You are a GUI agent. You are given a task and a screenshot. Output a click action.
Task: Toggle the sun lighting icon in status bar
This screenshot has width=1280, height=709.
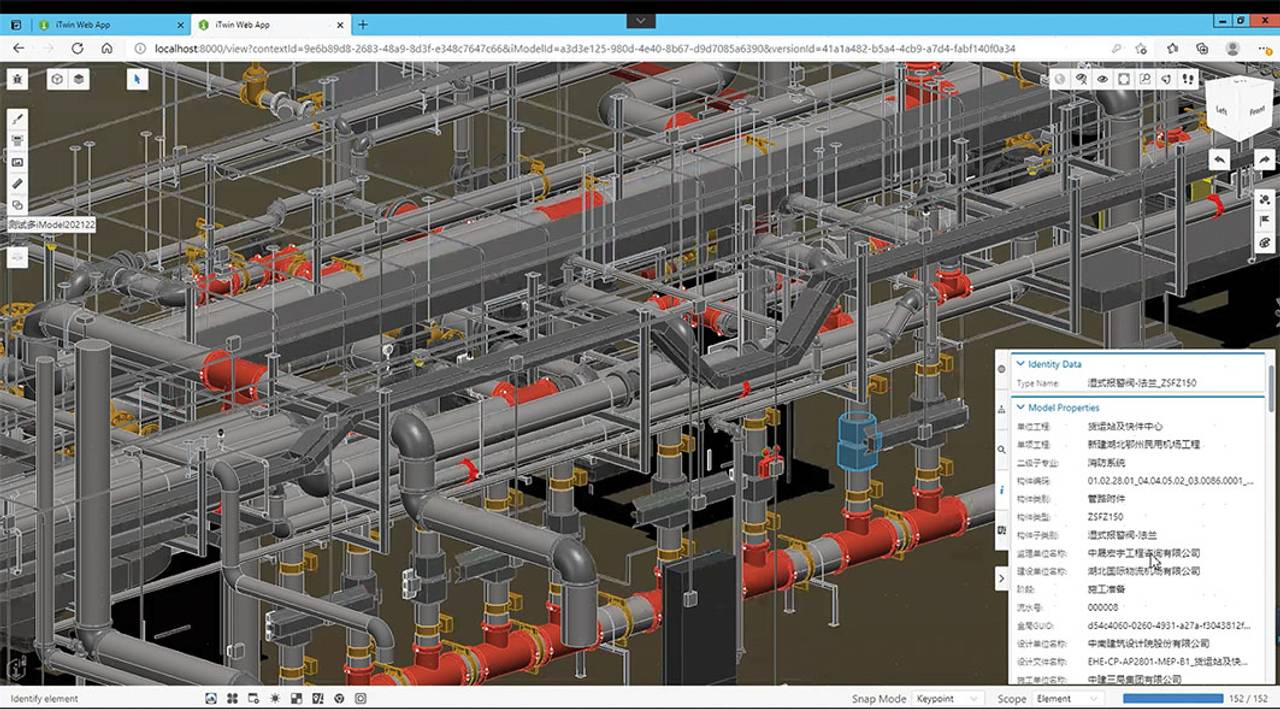[275, 699]
